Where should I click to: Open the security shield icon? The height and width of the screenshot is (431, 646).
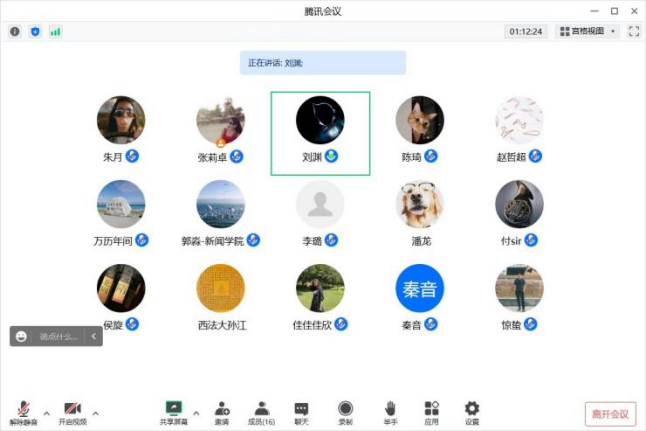tap(35, 31)
